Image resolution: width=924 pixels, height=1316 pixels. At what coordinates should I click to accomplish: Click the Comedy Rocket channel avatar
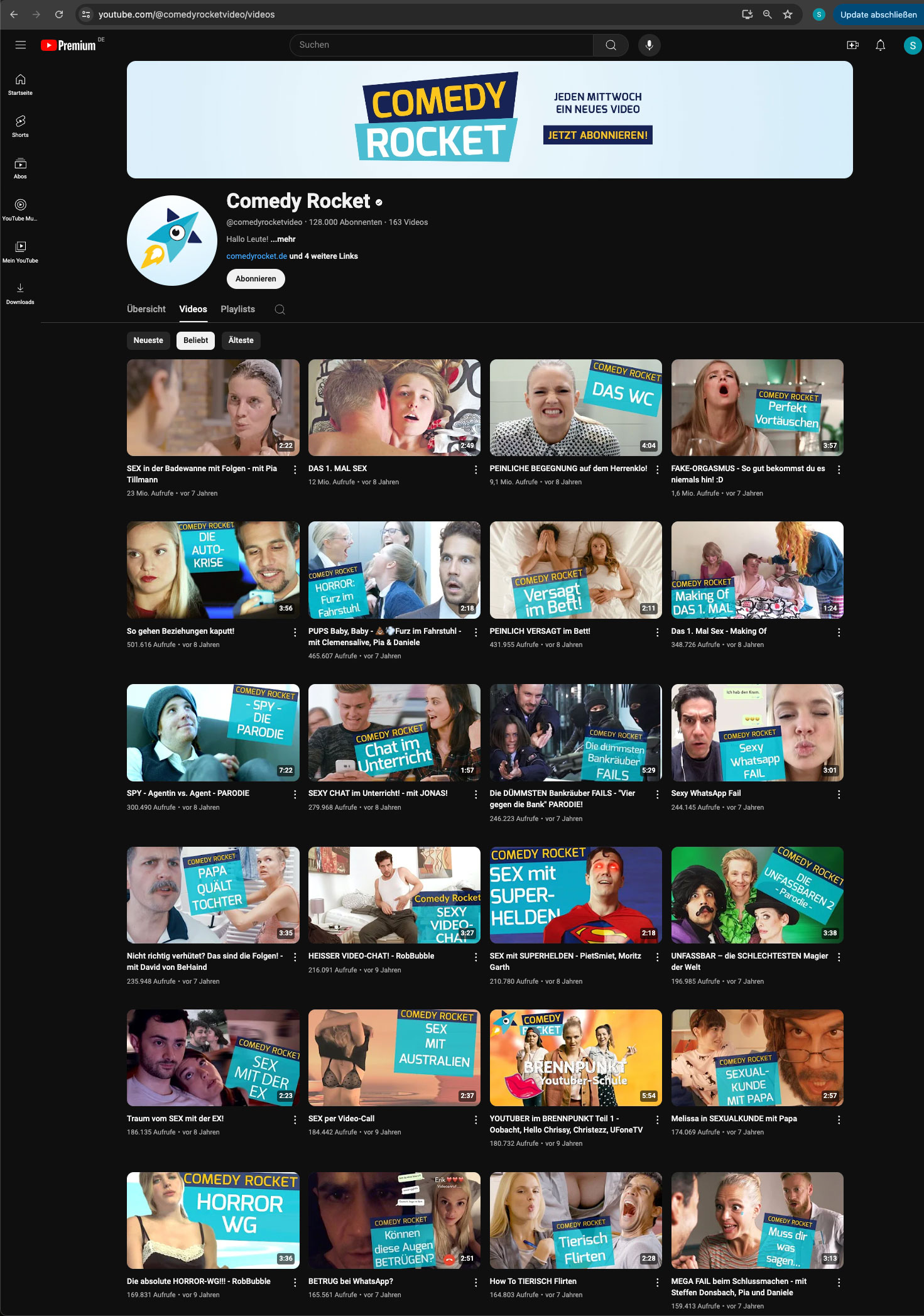pyautogui.click(x=172, y=241)
